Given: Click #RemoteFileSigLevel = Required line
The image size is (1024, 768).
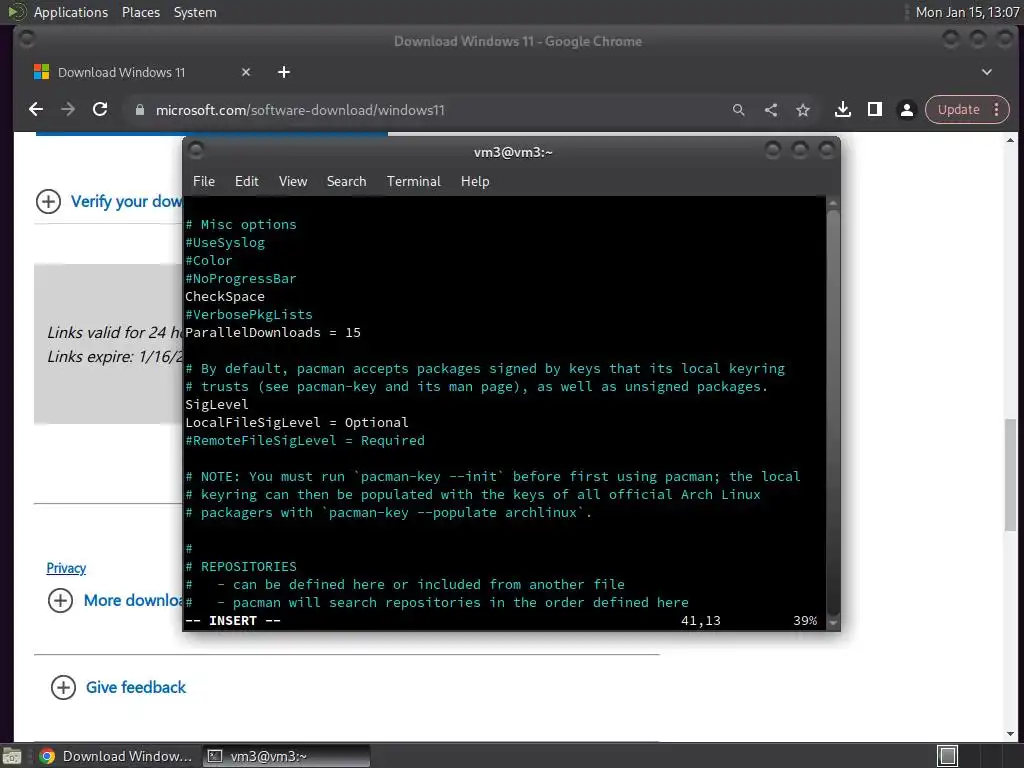Looking at the screenshot, I should click(304, 441).
